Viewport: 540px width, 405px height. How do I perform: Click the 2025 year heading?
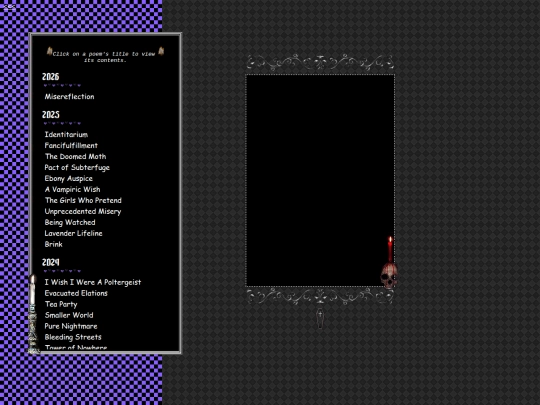51,114
